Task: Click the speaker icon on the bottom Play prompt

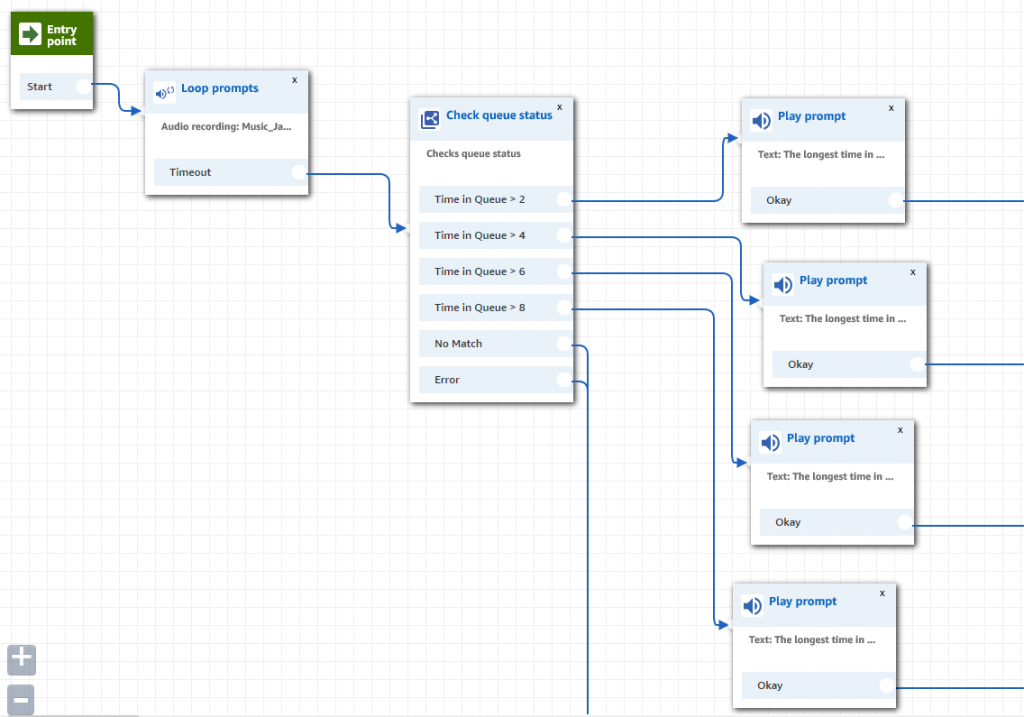Action: (x=752, y=604)
